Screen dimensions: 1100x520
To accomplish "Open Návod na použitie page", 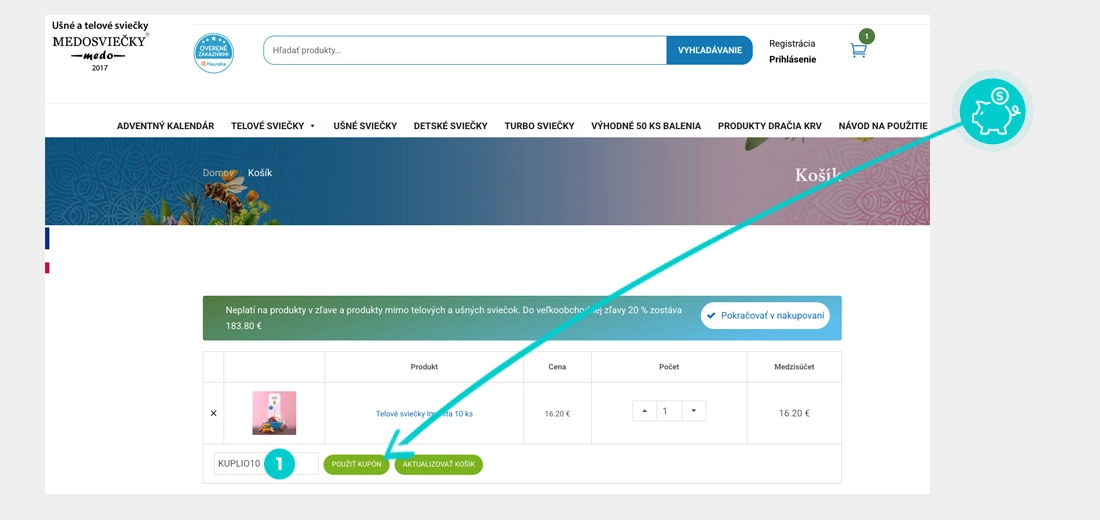I will [883, 126].
